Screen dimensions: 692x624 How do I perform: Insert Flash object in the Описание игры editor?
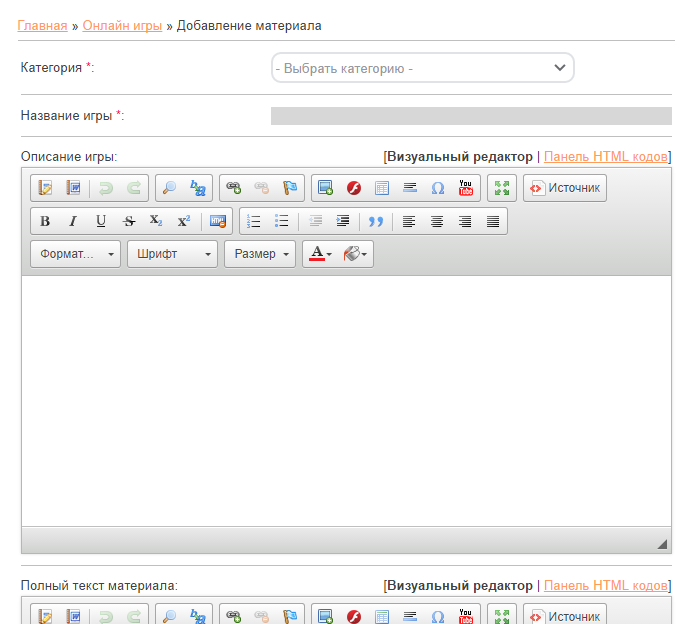[354, 188]
